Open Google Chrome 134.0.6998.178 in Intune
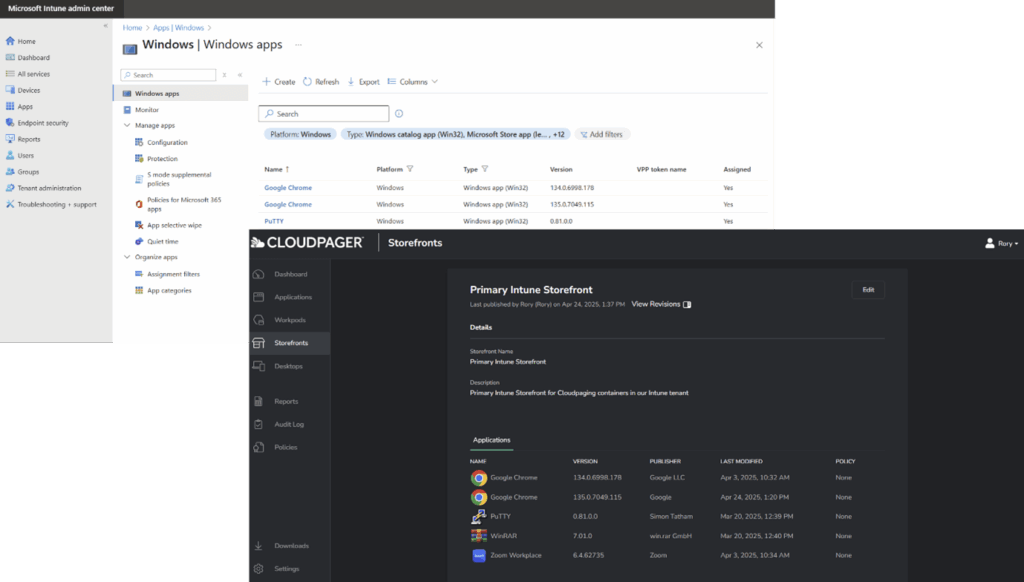This screenshot has height=582, width=1024. pos(288,187)
